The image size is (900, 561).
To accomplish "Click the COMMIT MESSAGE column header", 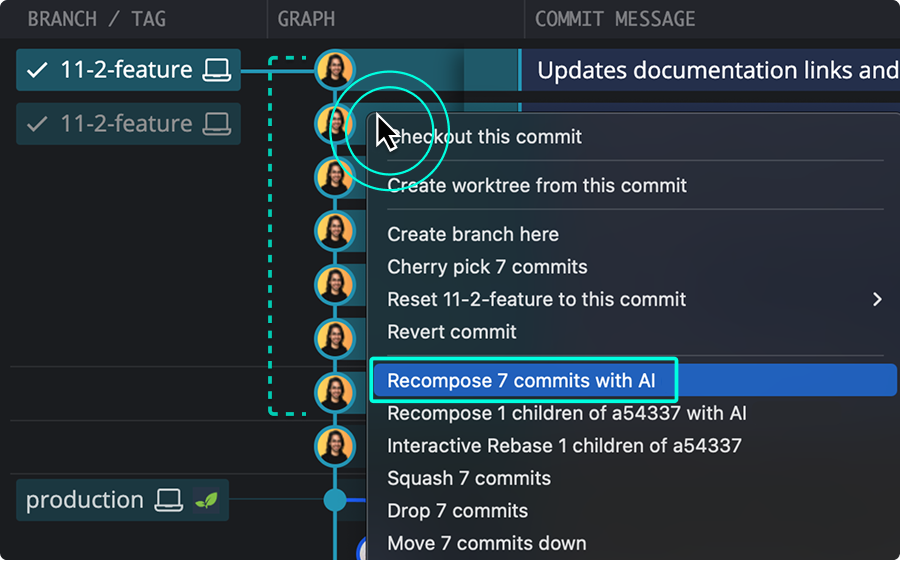I will pyautogui.click(x=615, y=19).
